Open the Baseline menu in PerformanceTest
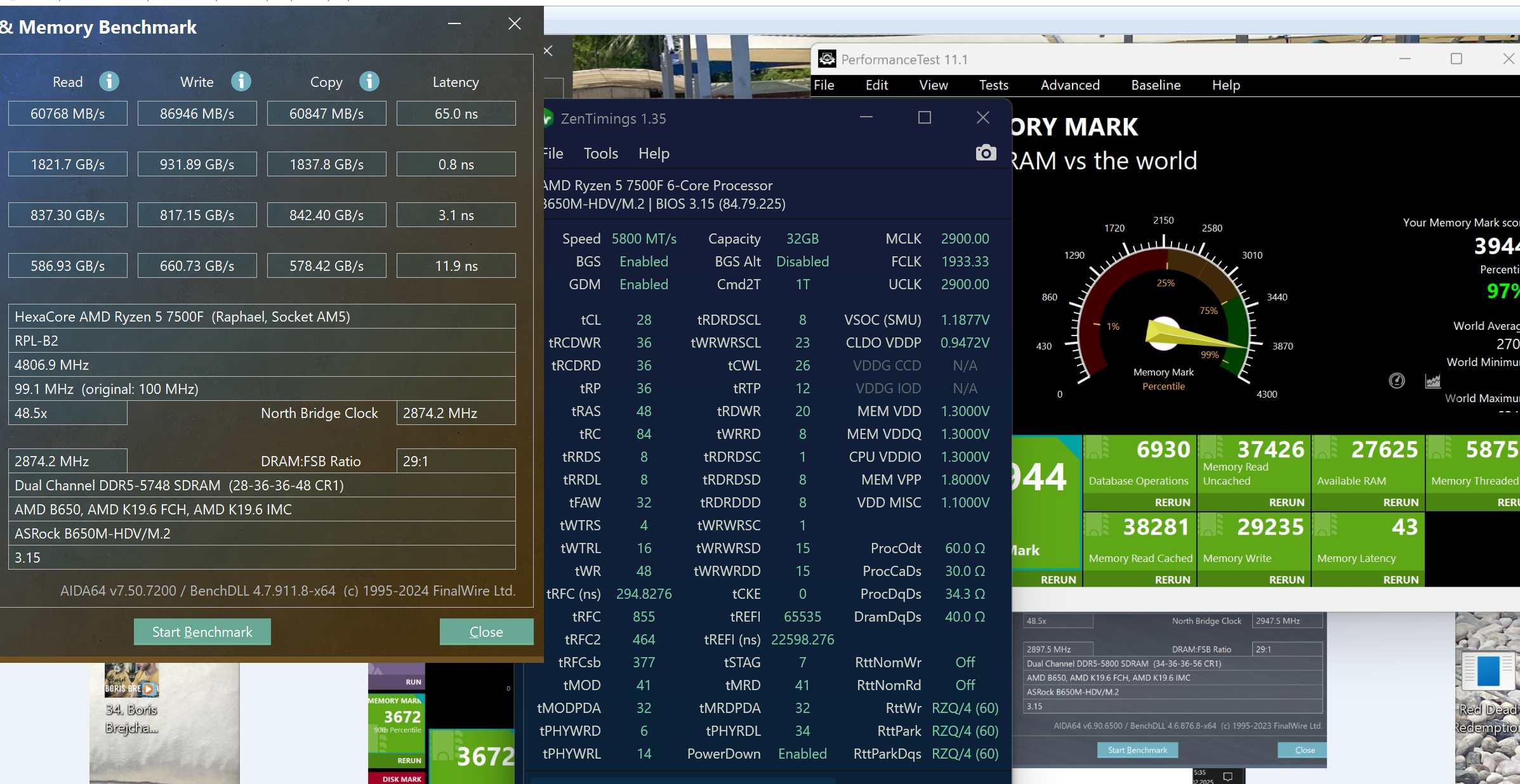This screenshot has width=1520, height=784. 1155,85
